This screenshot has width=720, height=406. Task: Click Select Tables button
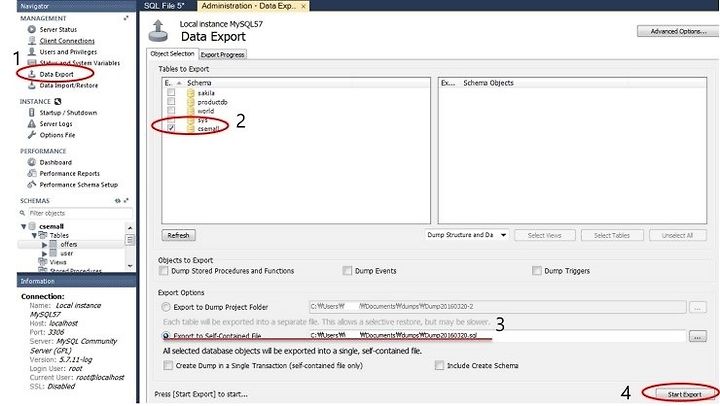pos(612,235)
